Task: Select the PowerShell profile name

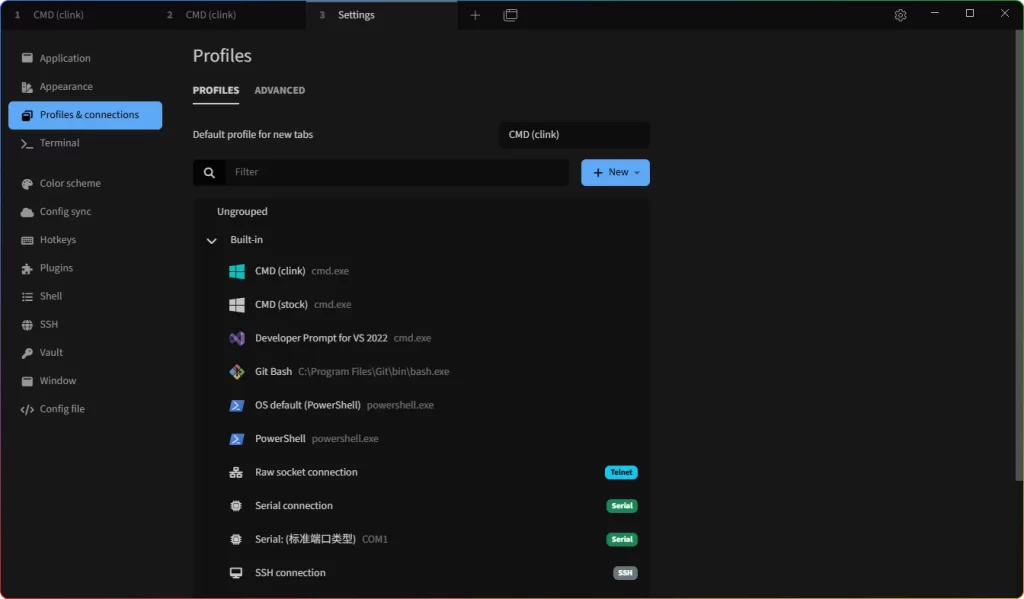Action: pyautogui.click(x=280, y=439)
